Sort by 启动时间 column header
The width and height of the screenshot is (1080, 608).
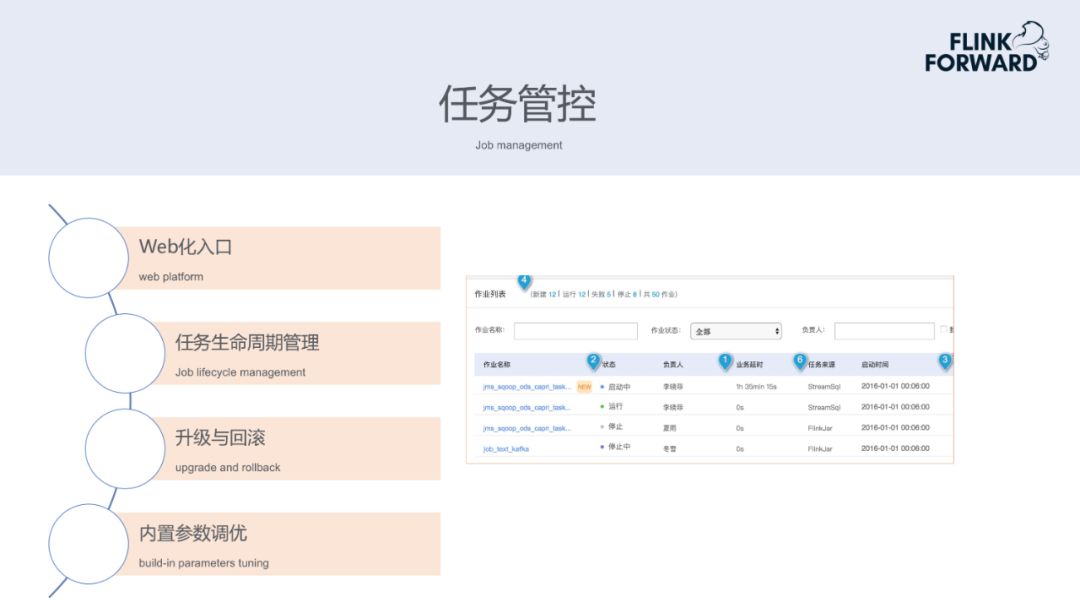point(875,364)
